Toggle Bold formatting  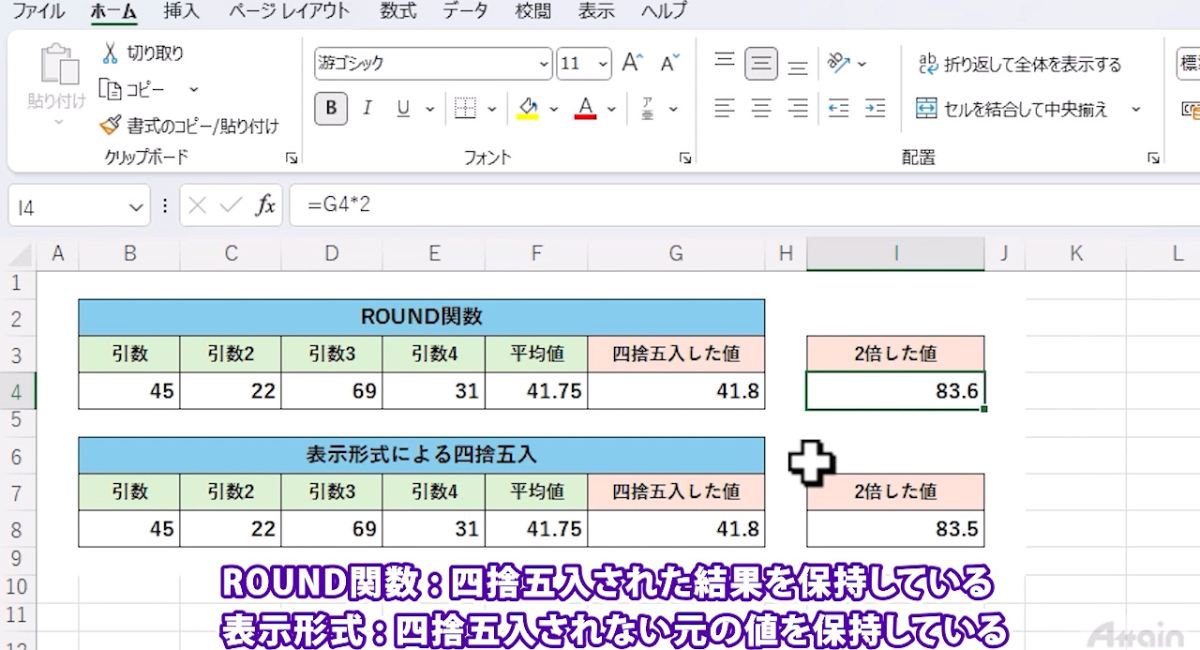pos(331,108)
